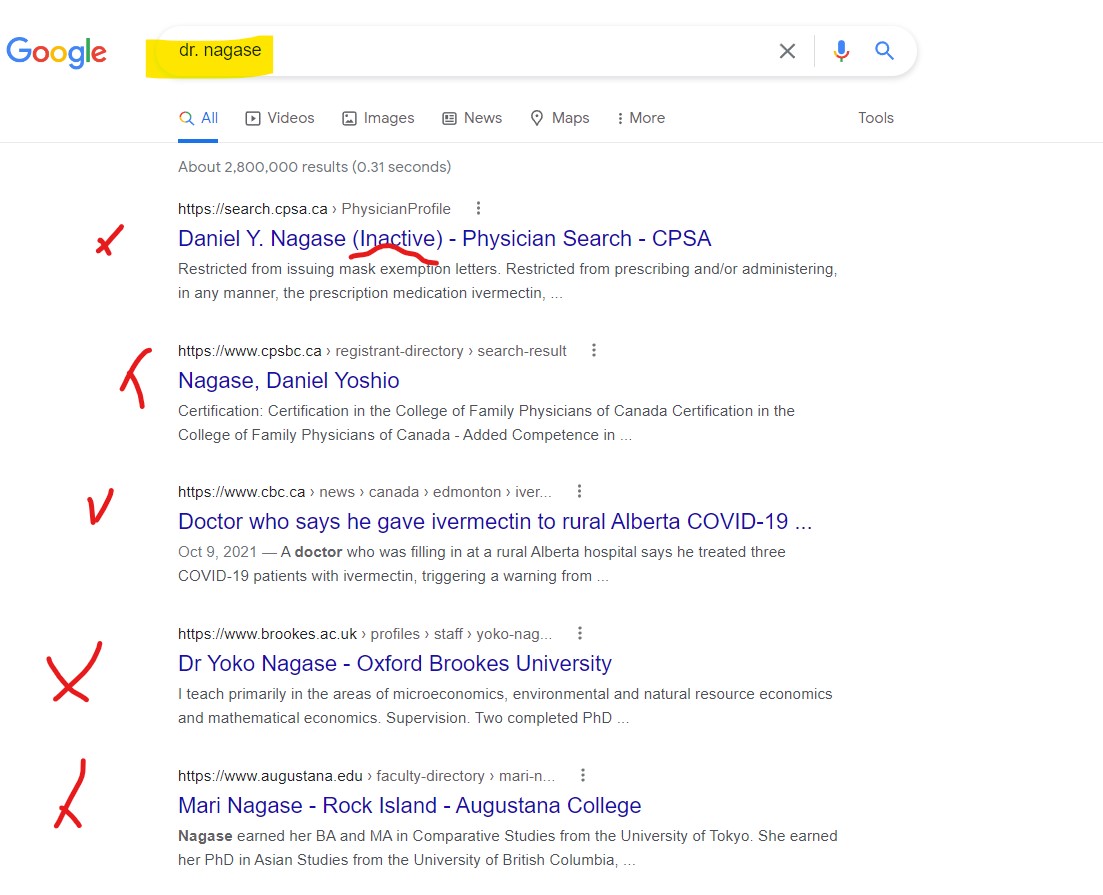Clear the search box with X icon
The height and width of the screenshot is (895, 1103).
[x=787, y=51]
